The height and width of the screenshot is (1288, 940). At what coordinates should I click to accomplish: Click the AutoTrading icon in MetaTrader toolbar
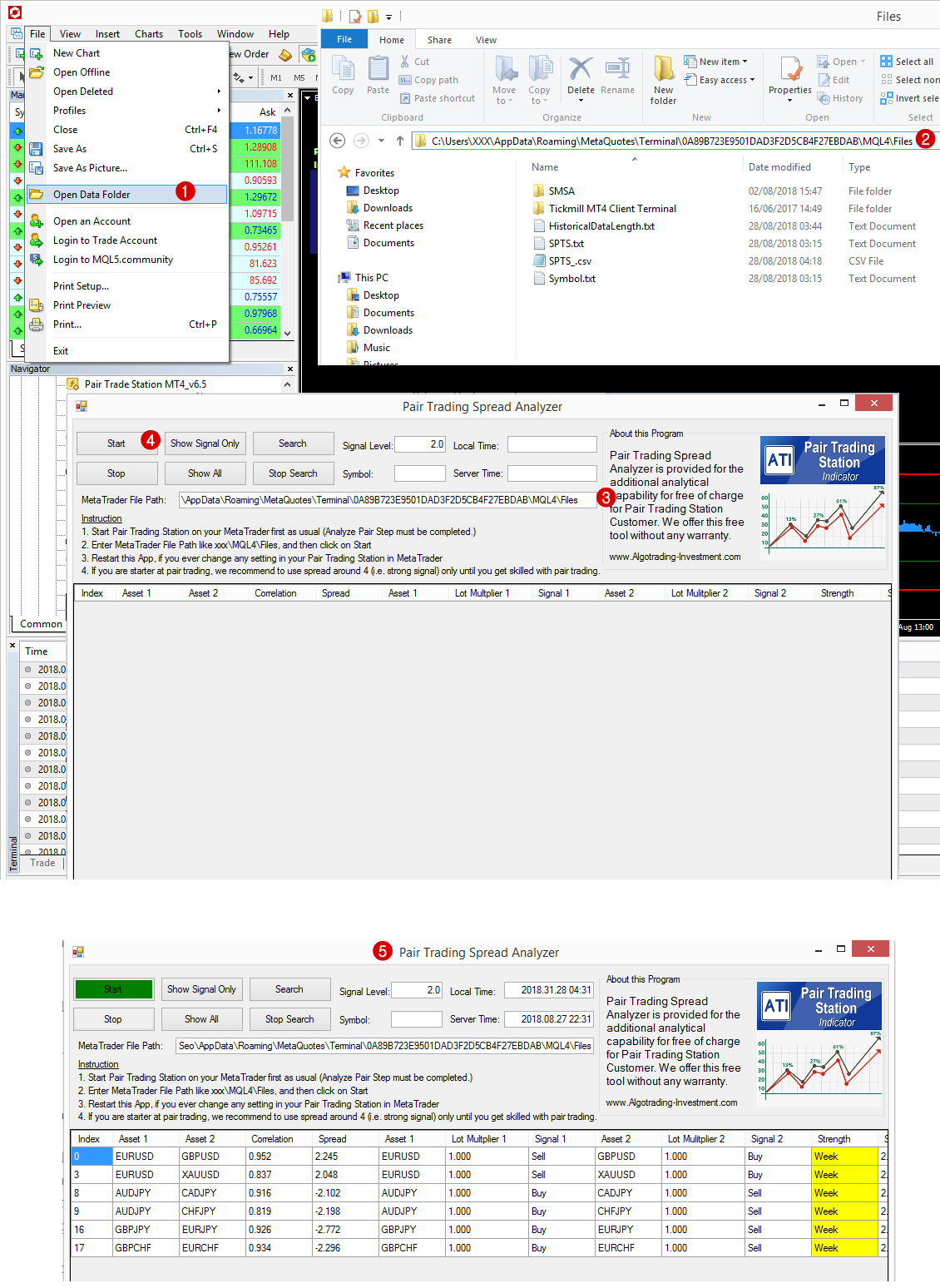[x=309, y=55]
